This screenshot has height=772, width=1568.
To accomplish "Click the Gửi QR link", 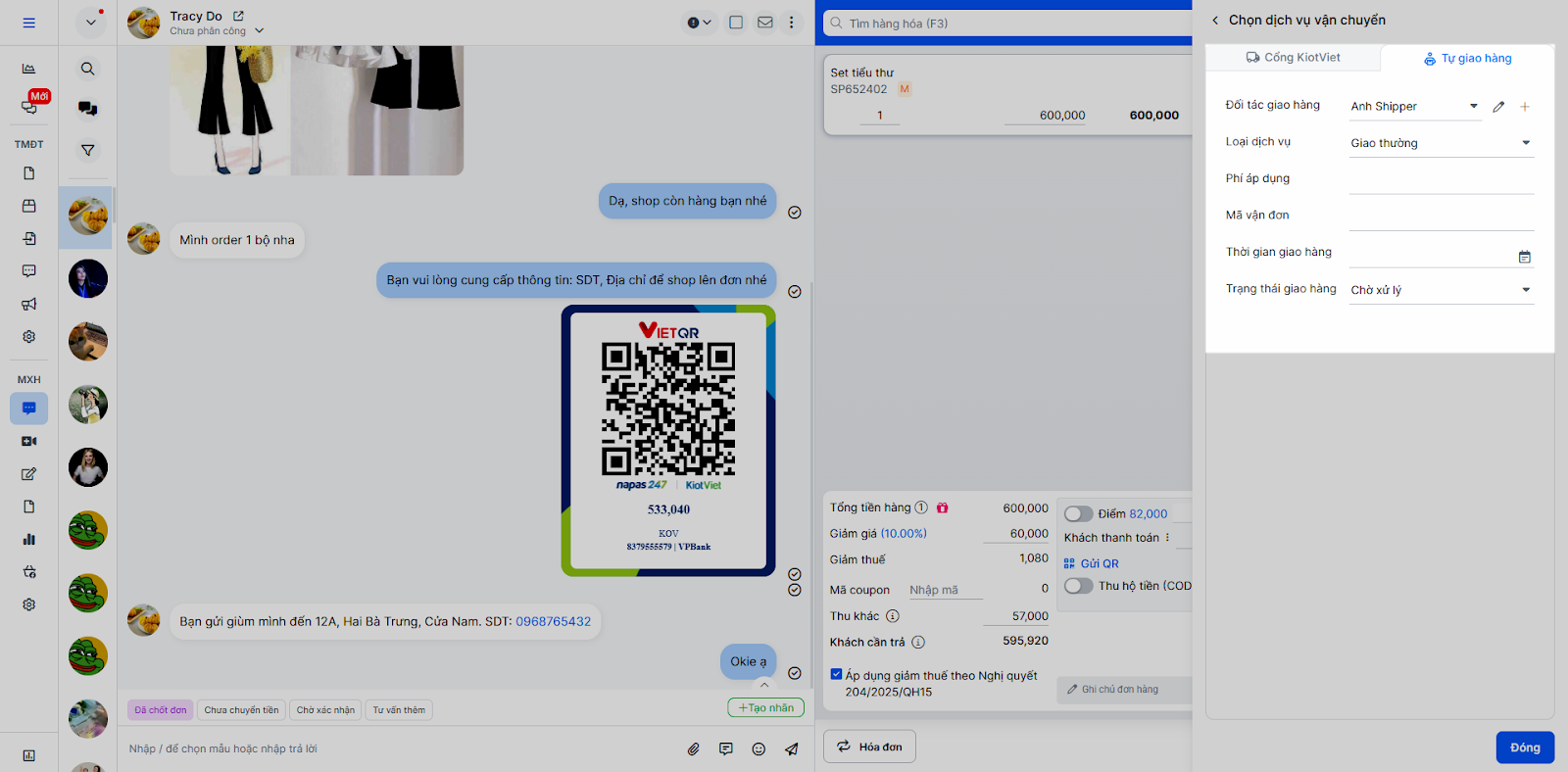I will [1091, 563].
